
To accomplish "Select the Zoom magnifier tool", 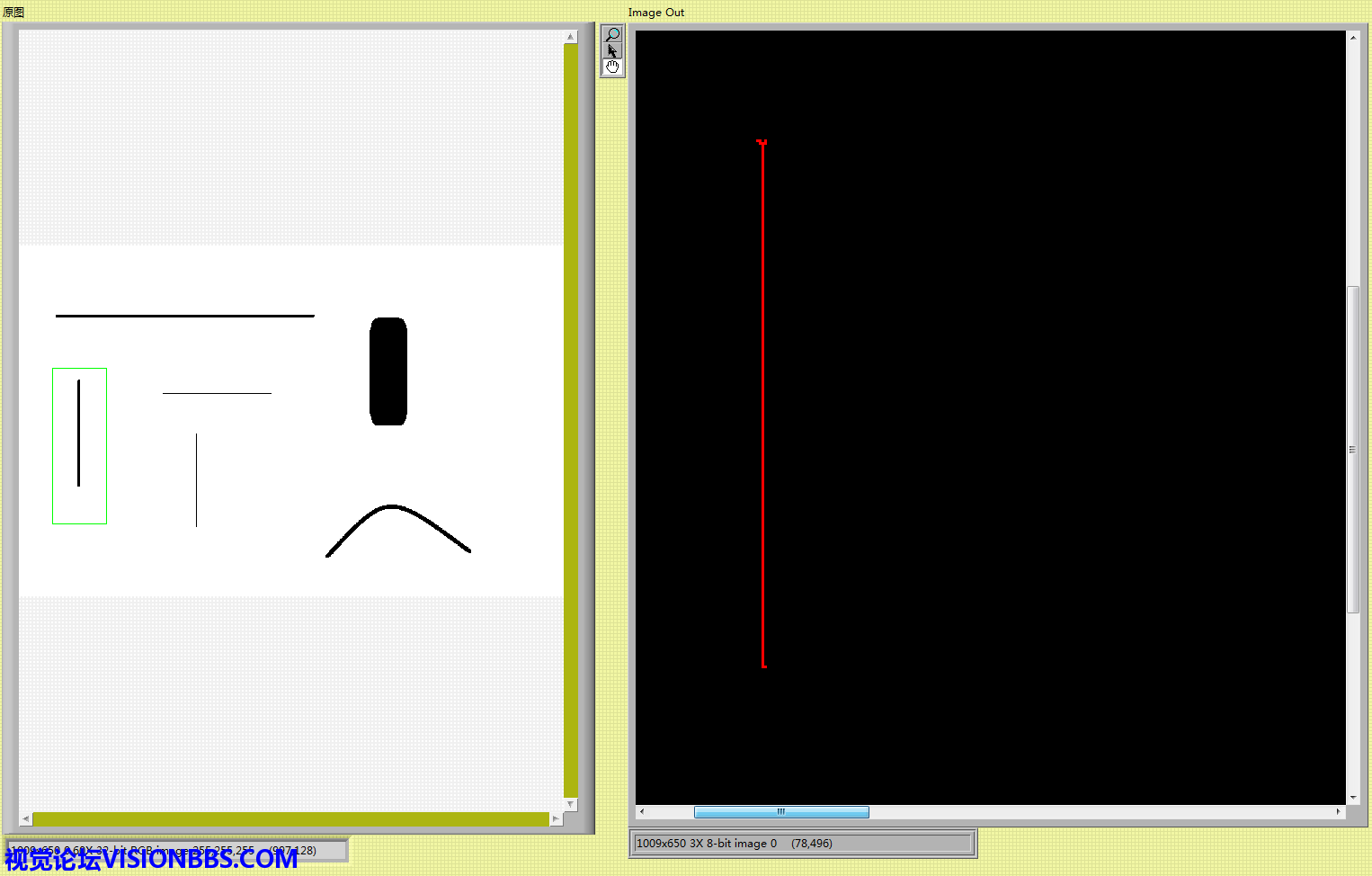I will tap(612, 35).
